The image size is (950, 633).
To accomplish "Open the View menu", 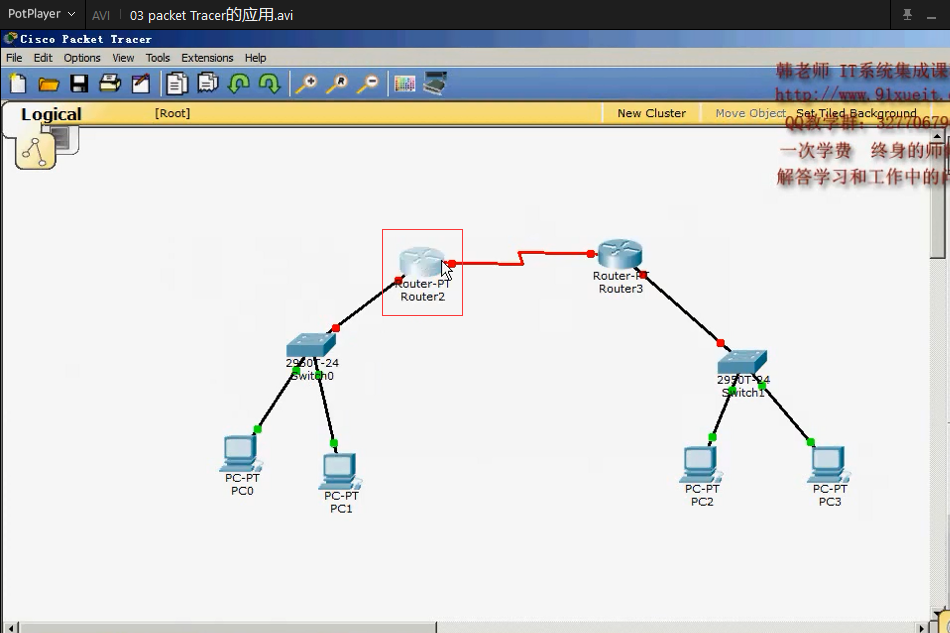I will [x=123, y=58].
